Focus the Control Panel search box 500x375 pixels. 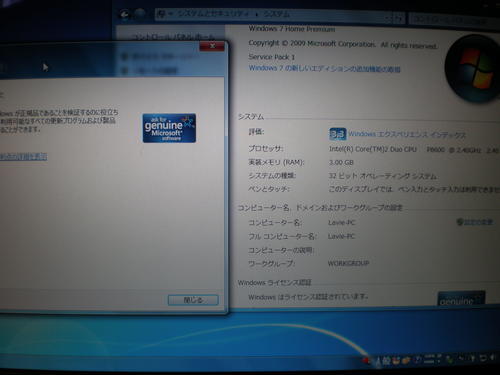[453, 20]
